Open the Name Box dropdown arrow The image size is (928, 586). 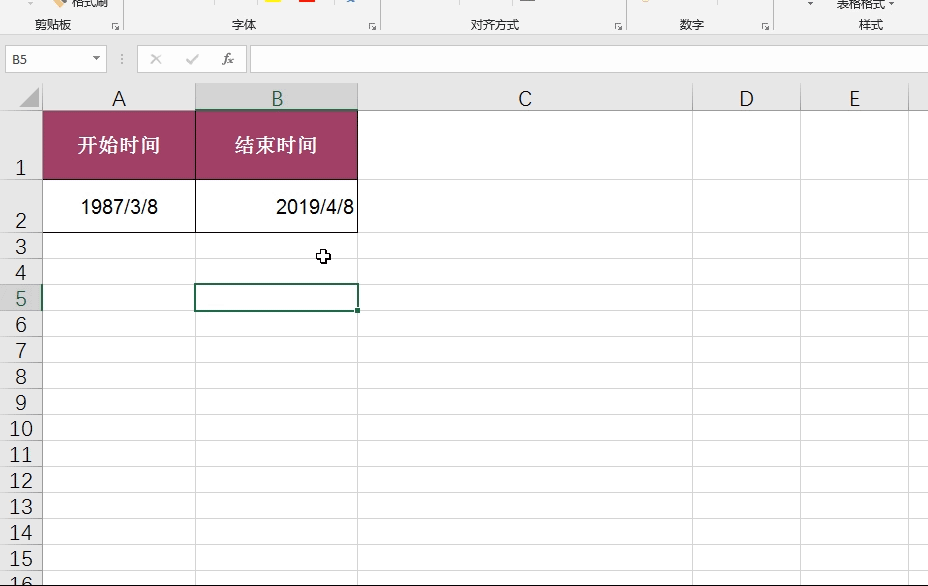point(94,58)
